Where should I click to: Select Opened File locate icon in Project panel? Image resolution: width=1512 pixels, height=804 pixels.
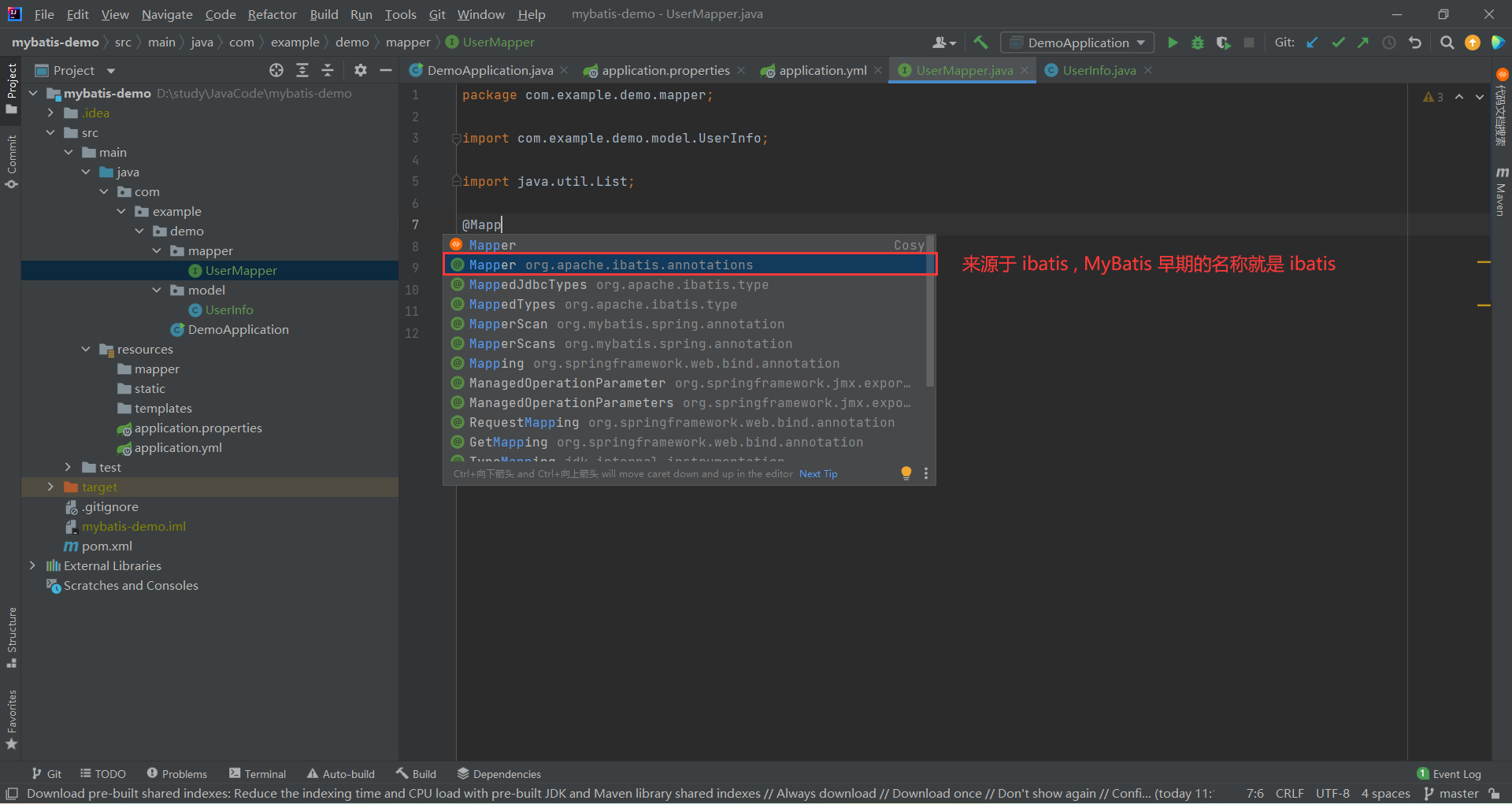click(276, 70)
